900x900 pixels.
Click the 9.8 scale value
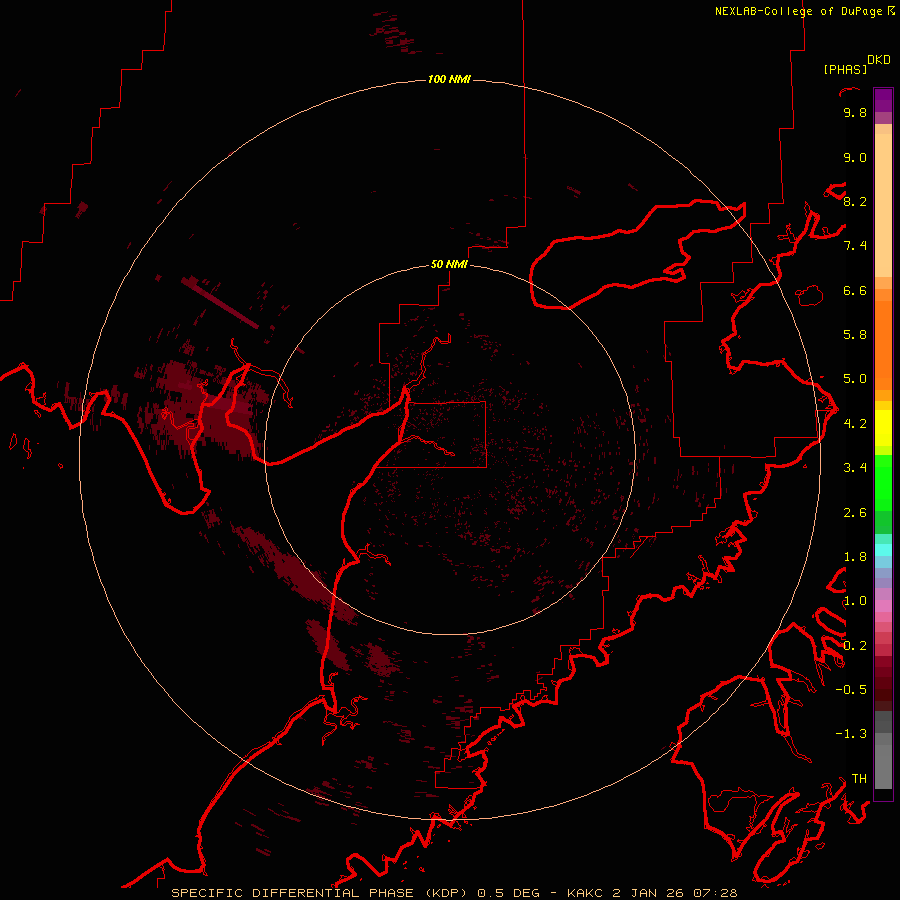coord(855,112)
